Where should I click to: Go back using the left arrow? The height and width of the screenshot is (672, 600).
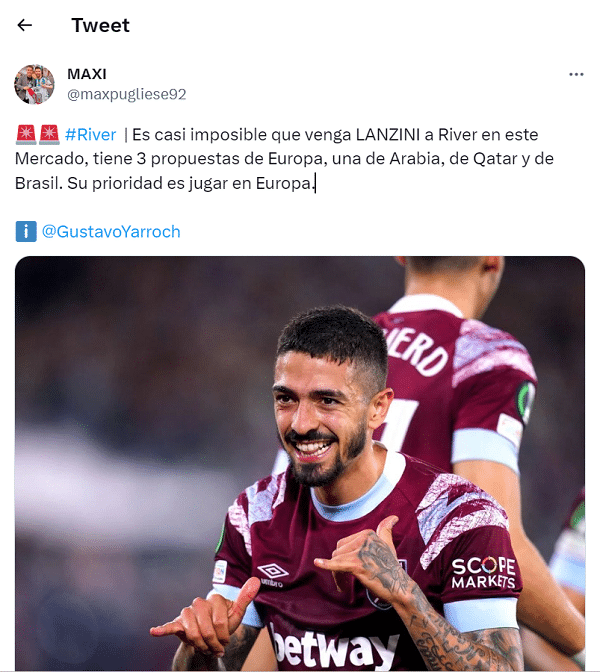(24, 25)
